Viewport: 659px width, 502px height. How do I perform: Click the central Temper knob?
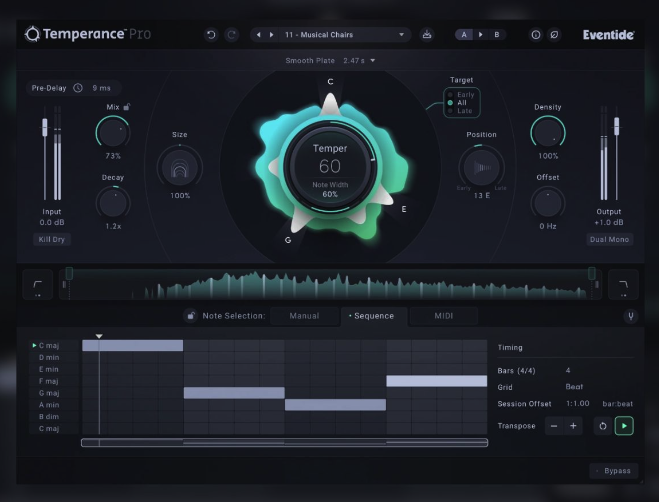(330, 168)
